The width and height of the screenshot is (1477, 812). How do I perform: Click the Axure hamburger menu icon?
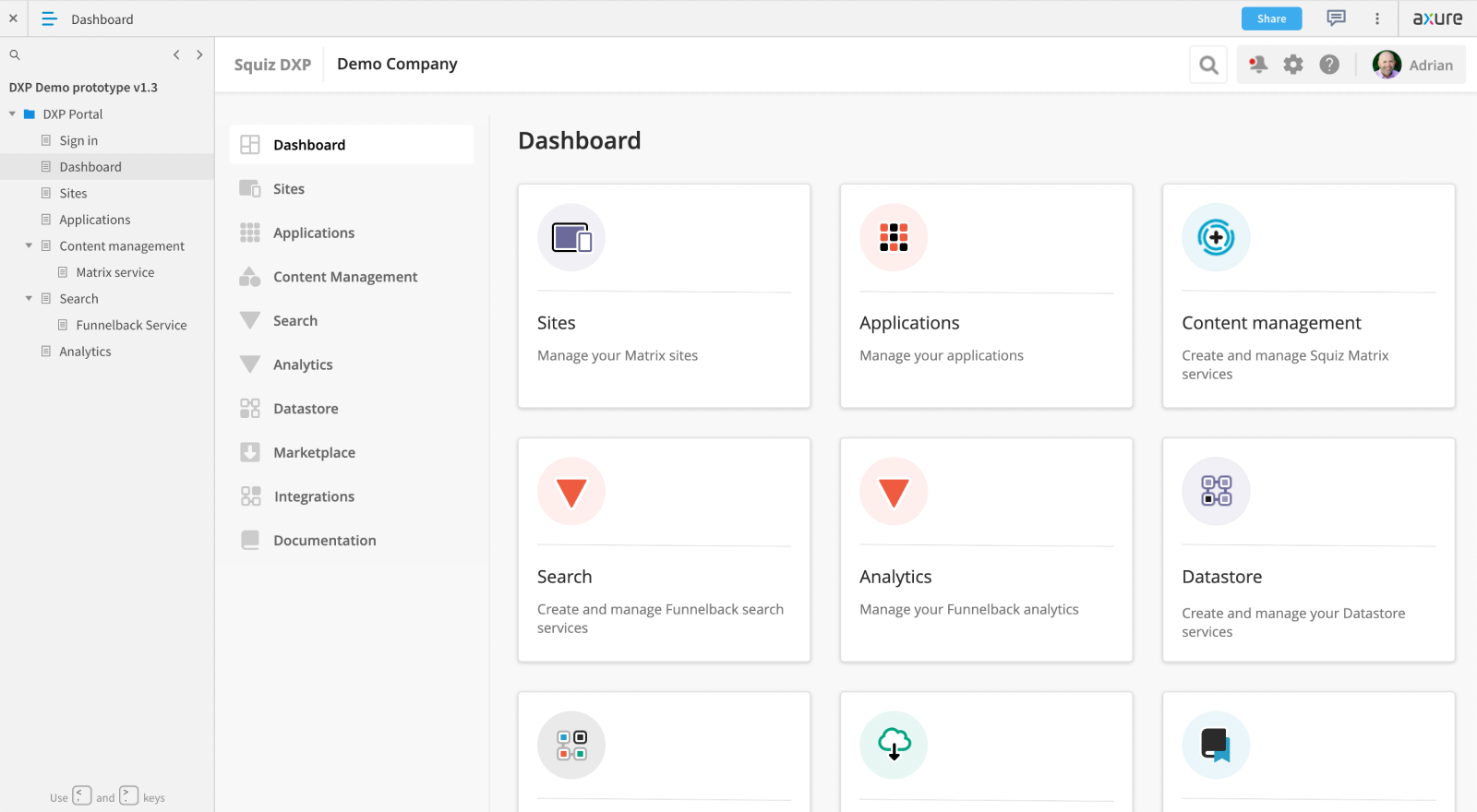click(49, 18)
